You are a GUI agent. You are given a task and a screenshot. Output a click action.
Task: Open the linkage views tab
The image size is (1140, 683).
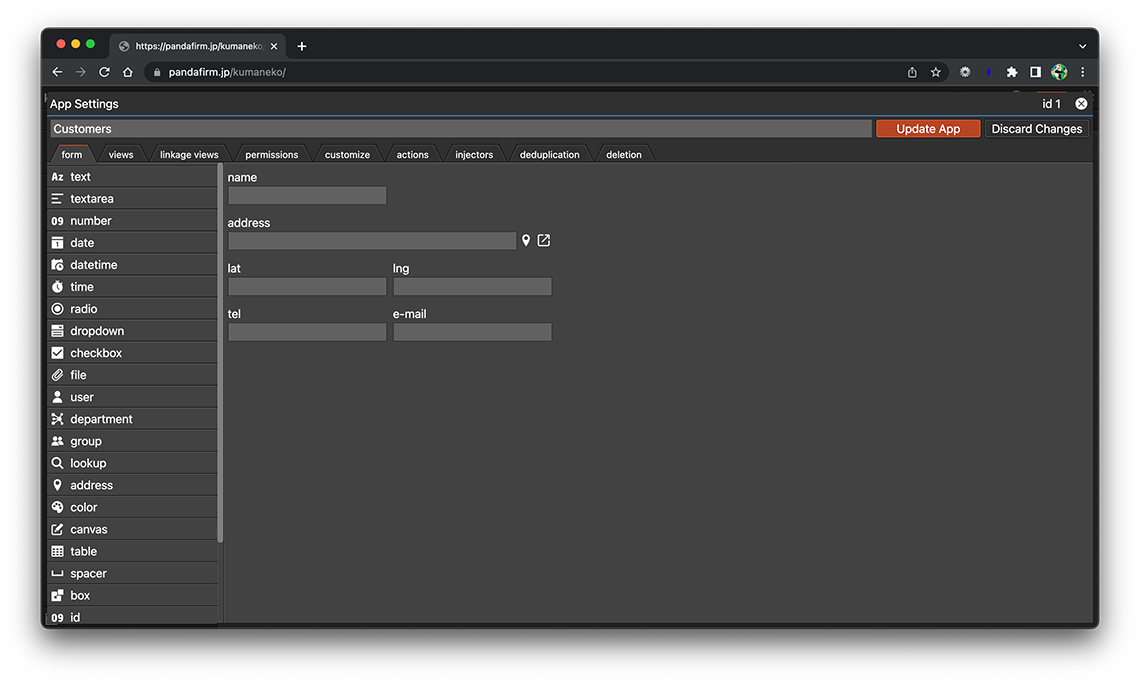tap(189, 155)
